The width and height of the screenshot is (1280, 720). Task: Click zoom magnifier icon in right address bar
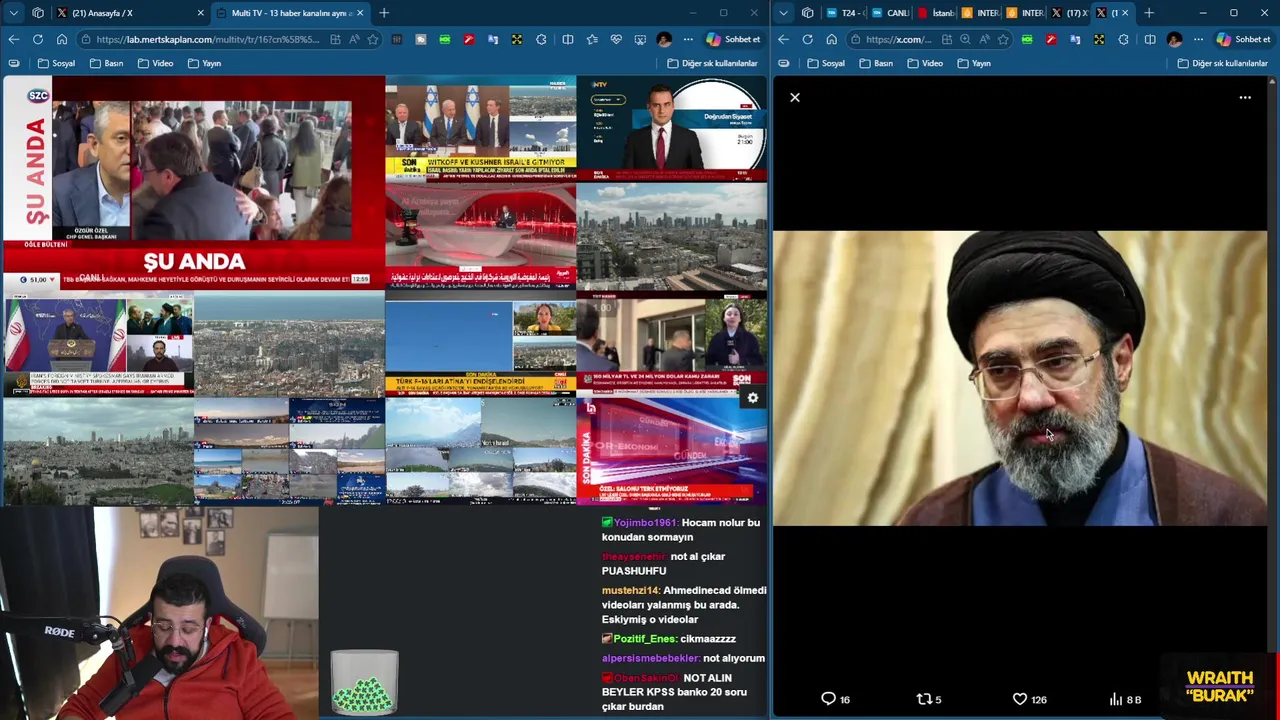[x=965, y=39]
